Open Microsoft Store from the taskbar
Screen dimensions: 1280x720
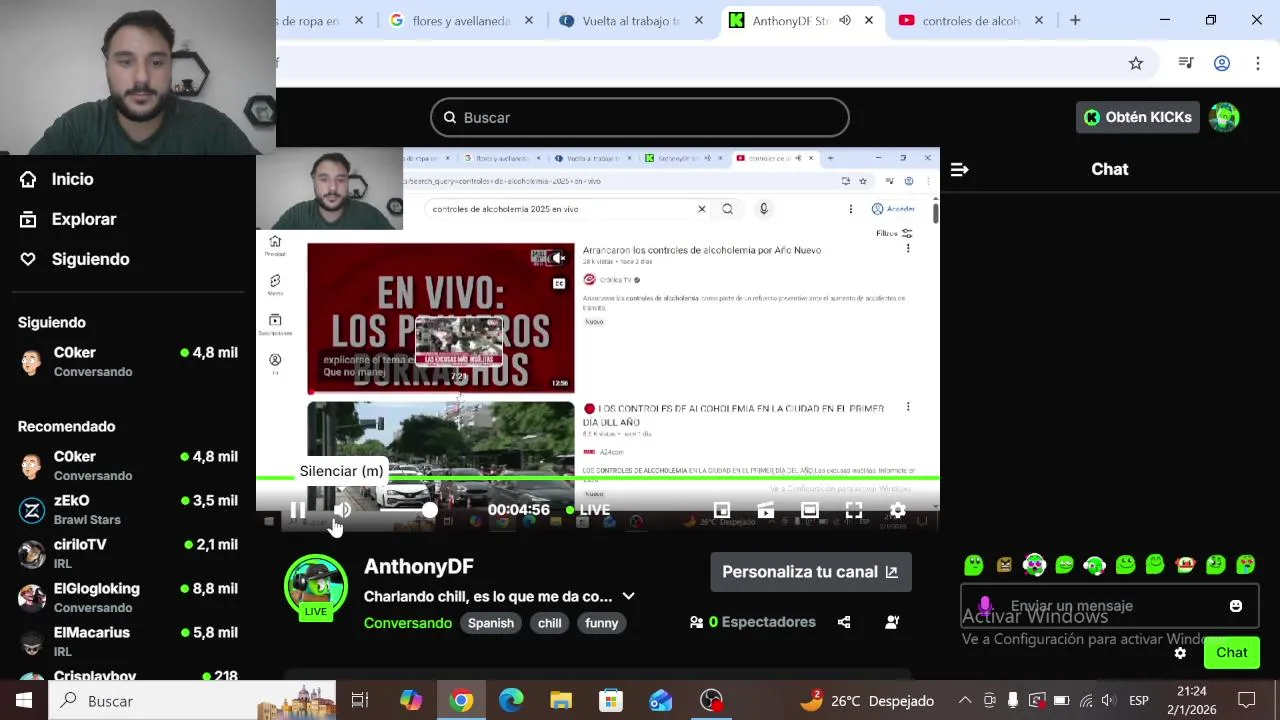[611, 701]
